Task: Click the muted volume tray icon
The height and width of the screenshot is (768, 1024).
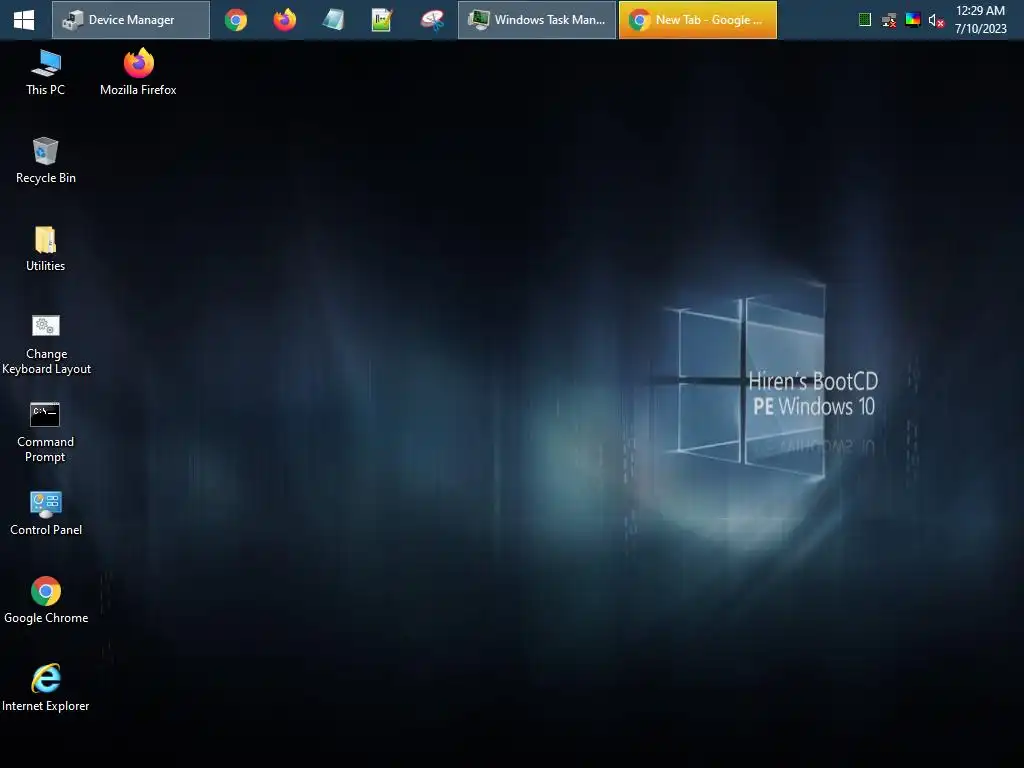Action: (x=936, y=21)
